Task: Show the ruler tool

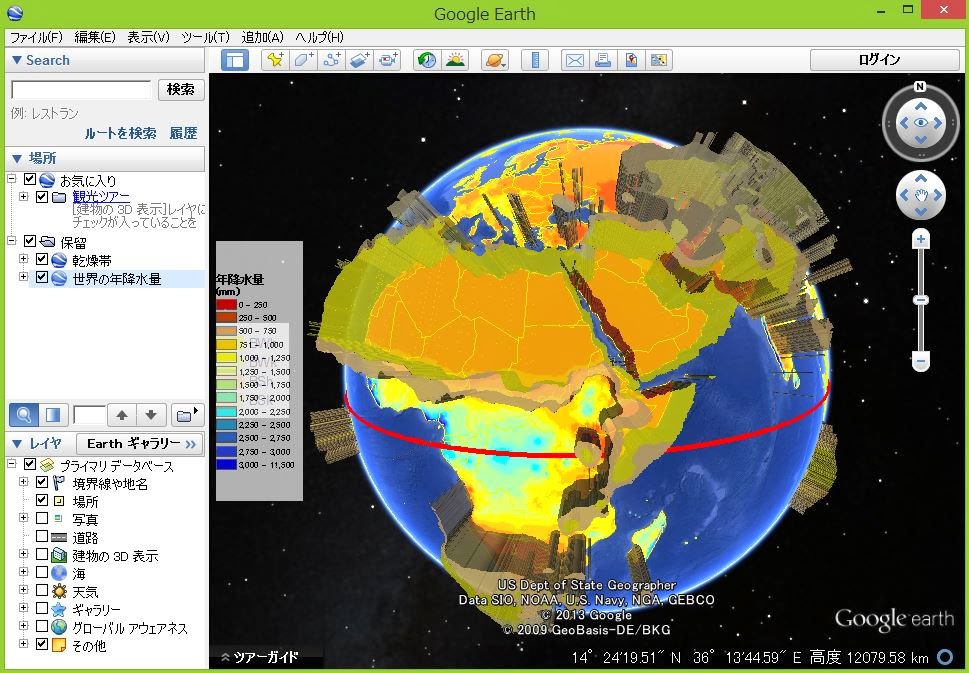Action: coord(535,60)
